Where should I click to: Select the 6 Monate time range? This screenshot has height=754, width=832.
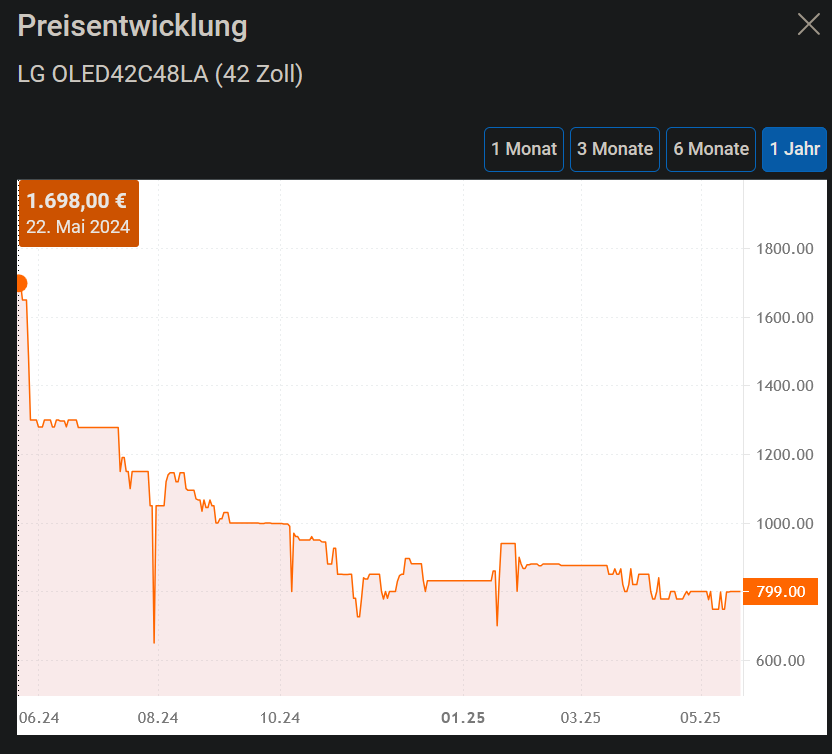[710, 148]
